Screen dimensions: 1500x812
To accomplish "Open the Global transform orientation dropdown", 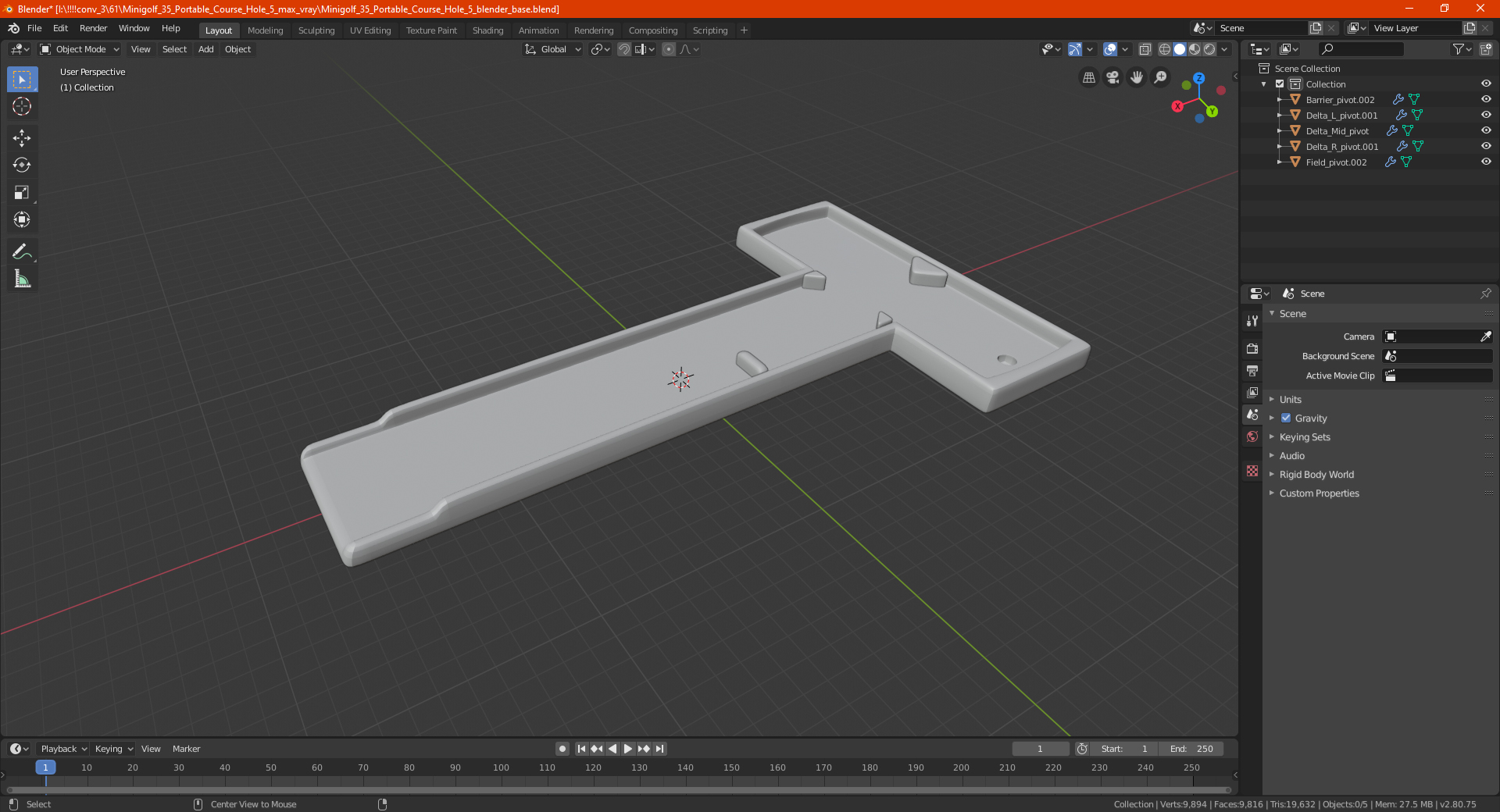I will 553,49.
